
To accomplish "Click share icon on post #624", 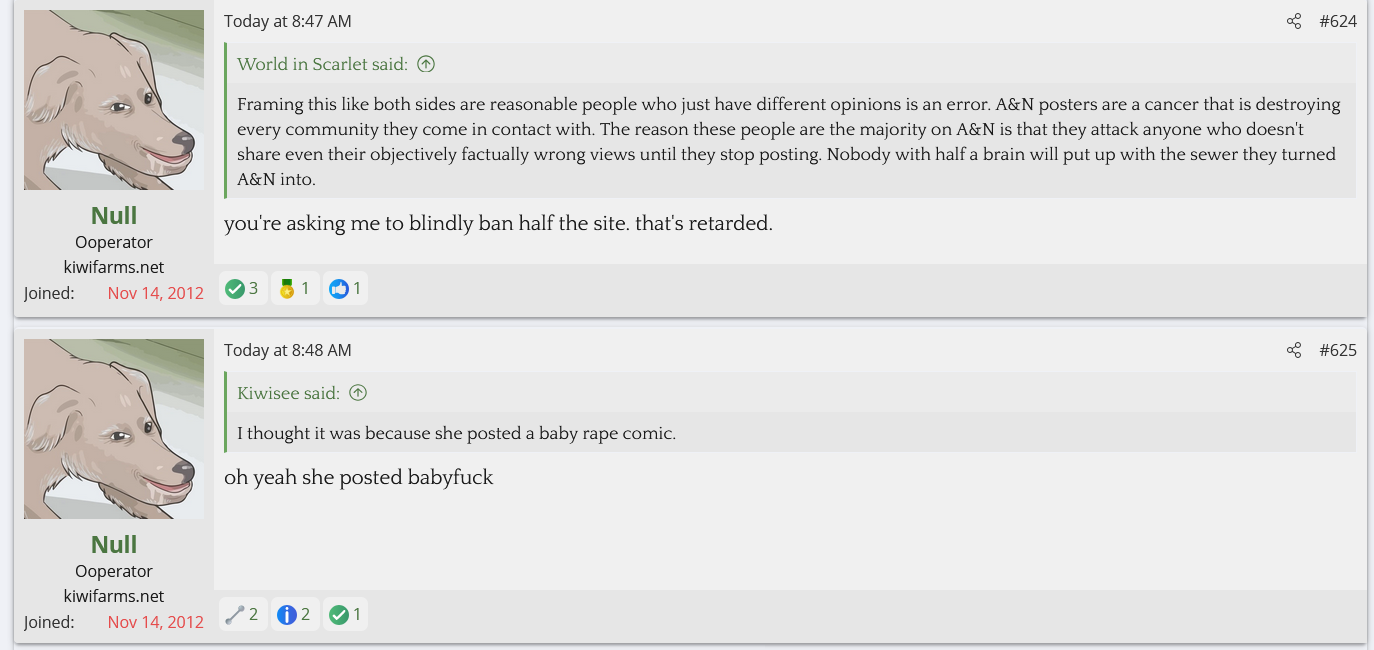I will click(x=1294, y=21).
